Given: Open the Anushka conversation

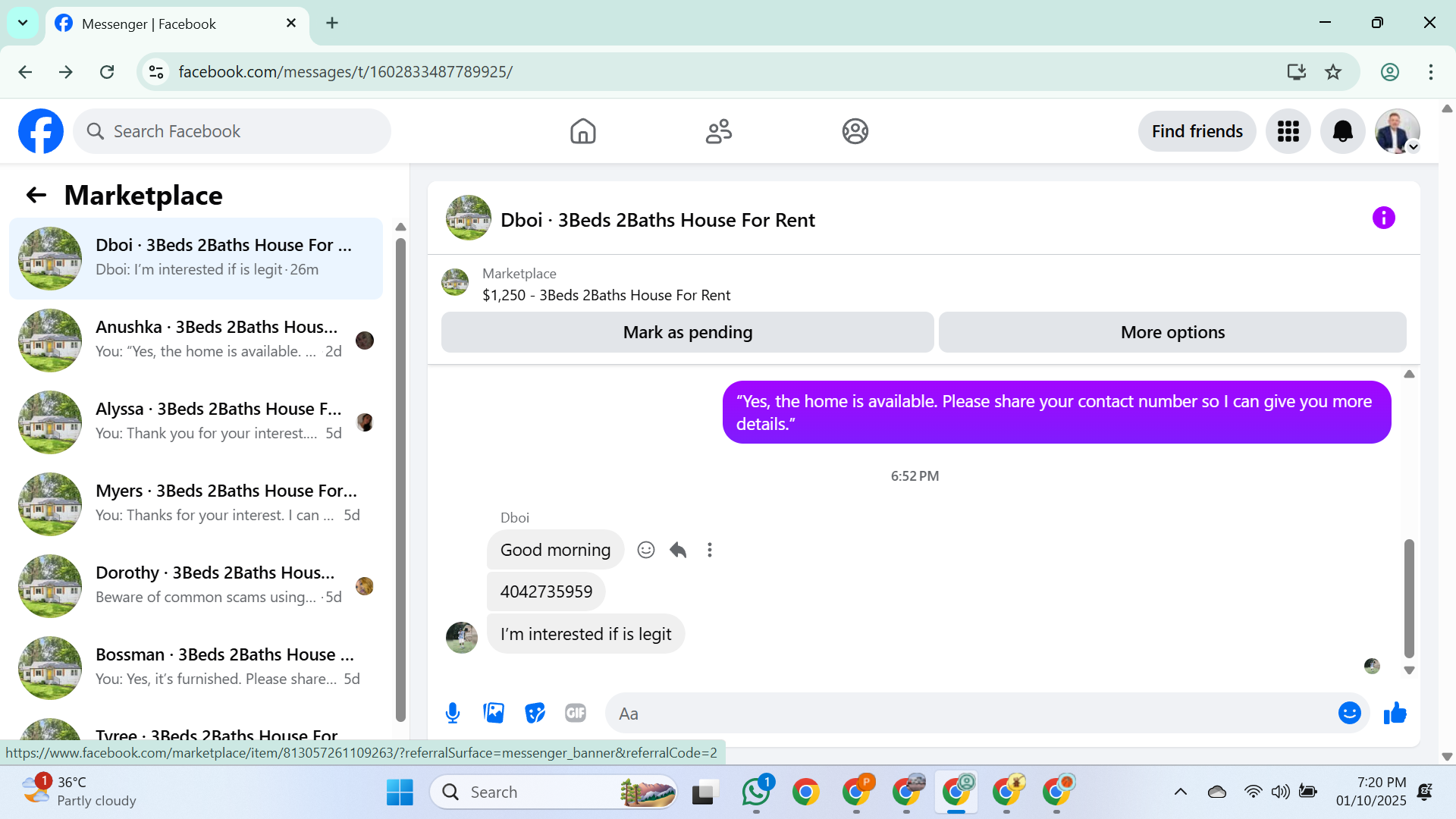Looking at the screenshot, I should pos(196,340).
